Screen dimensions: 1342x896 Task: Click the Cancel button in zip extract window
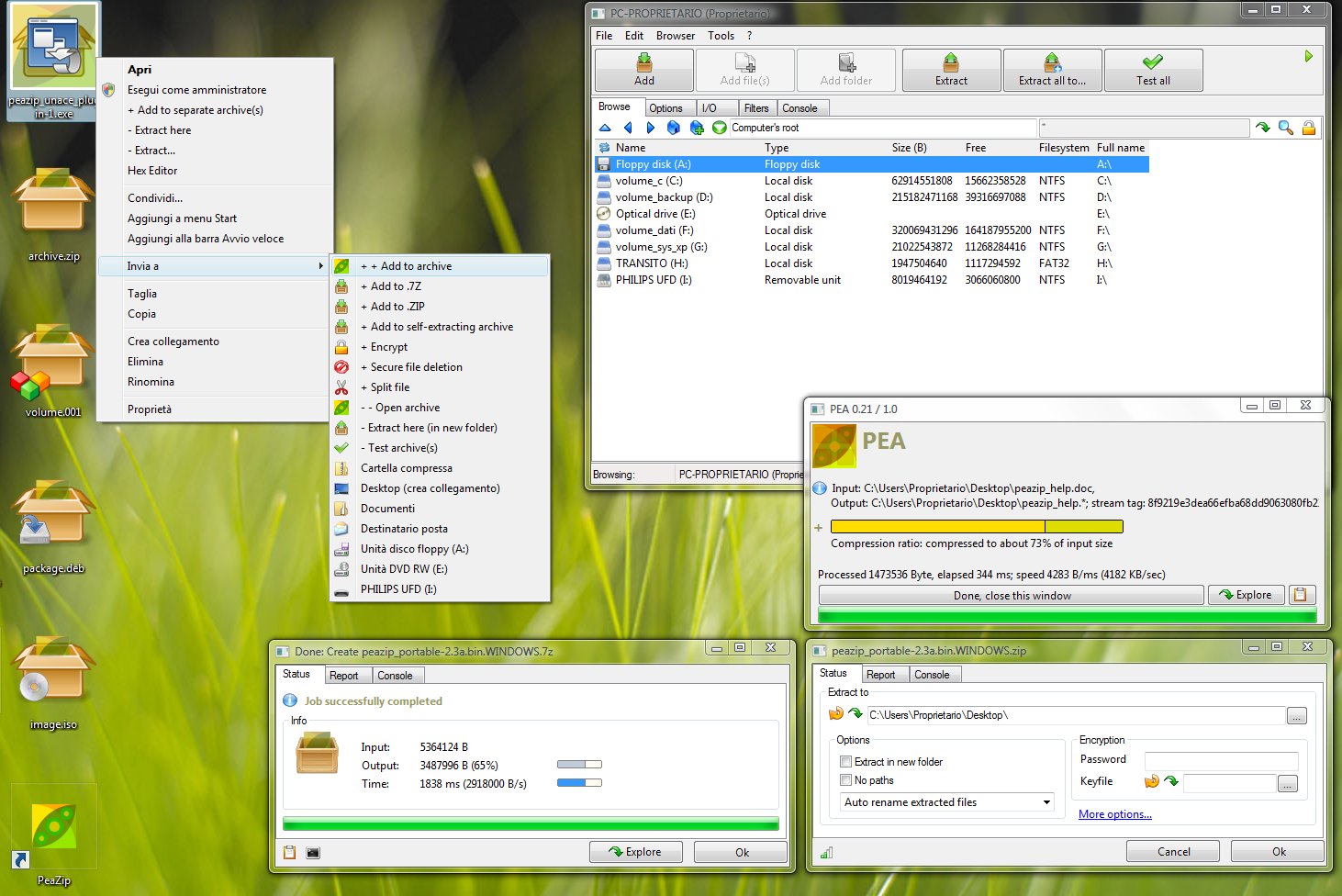tap(1173, 852)
